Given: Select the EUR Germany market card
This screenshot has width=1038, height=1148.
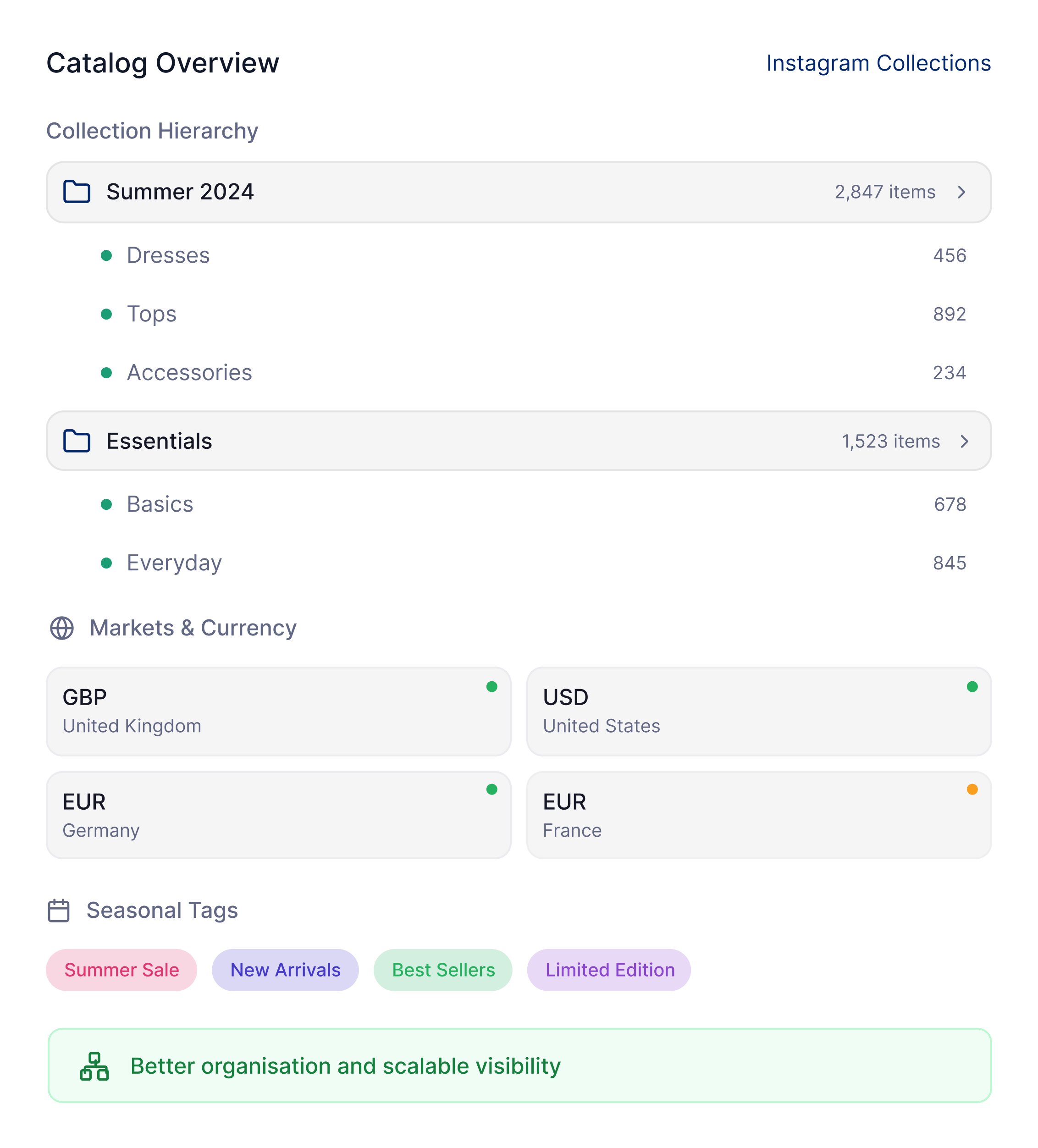Looking at the screenshot, I should coord(278,815).
